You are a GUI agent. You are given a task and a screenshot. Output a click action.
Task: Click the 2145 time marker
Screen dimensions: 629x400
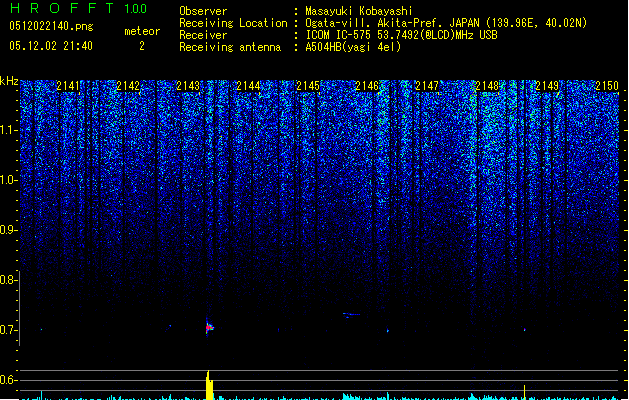308,86
